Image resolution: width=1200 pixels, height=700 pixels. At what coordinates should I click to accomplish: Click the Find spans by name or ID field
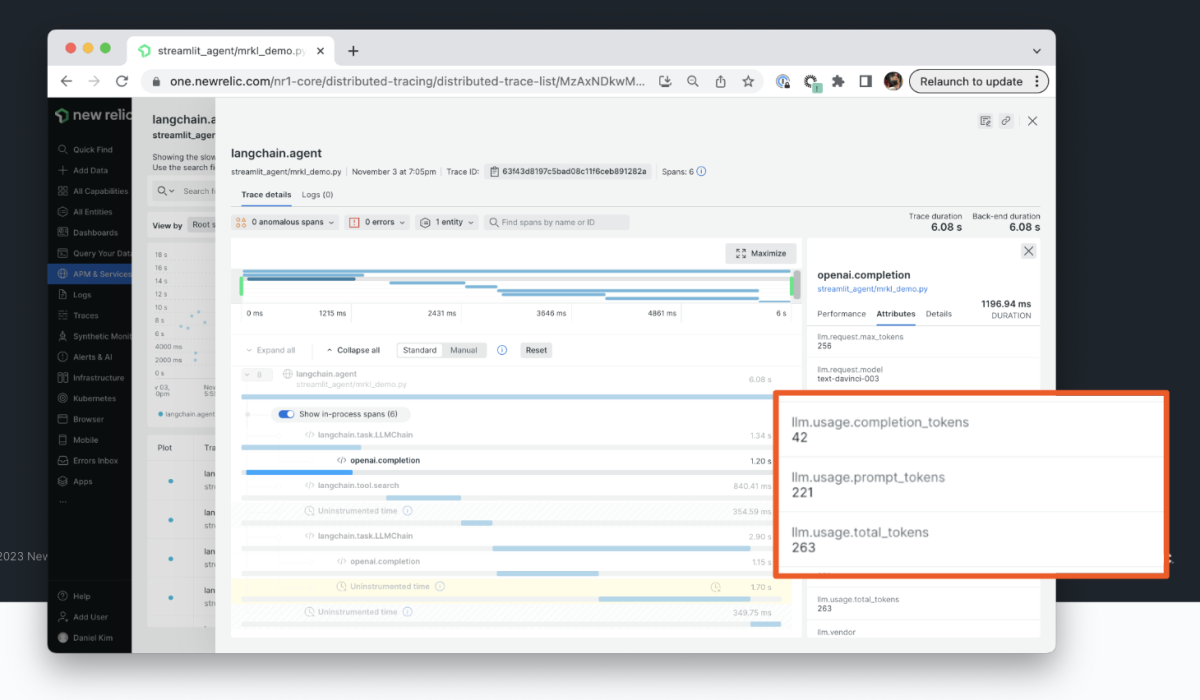557,222
